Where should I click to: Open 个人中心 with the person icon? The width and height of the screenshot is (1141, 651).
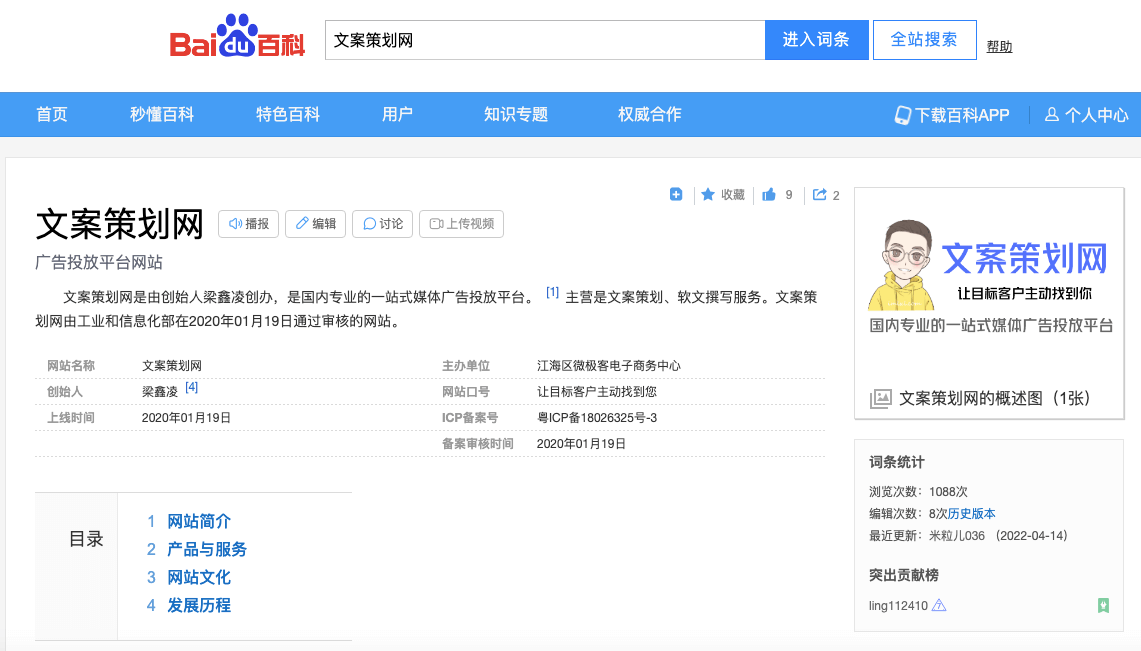coord(1051,114)
